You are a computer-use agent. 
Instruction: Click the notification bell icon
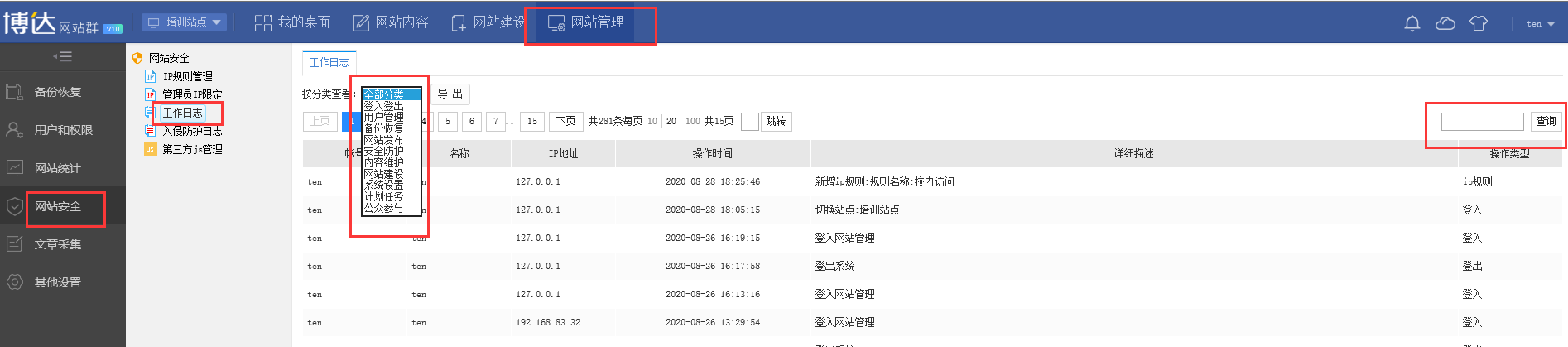[x=1412, y=23]
